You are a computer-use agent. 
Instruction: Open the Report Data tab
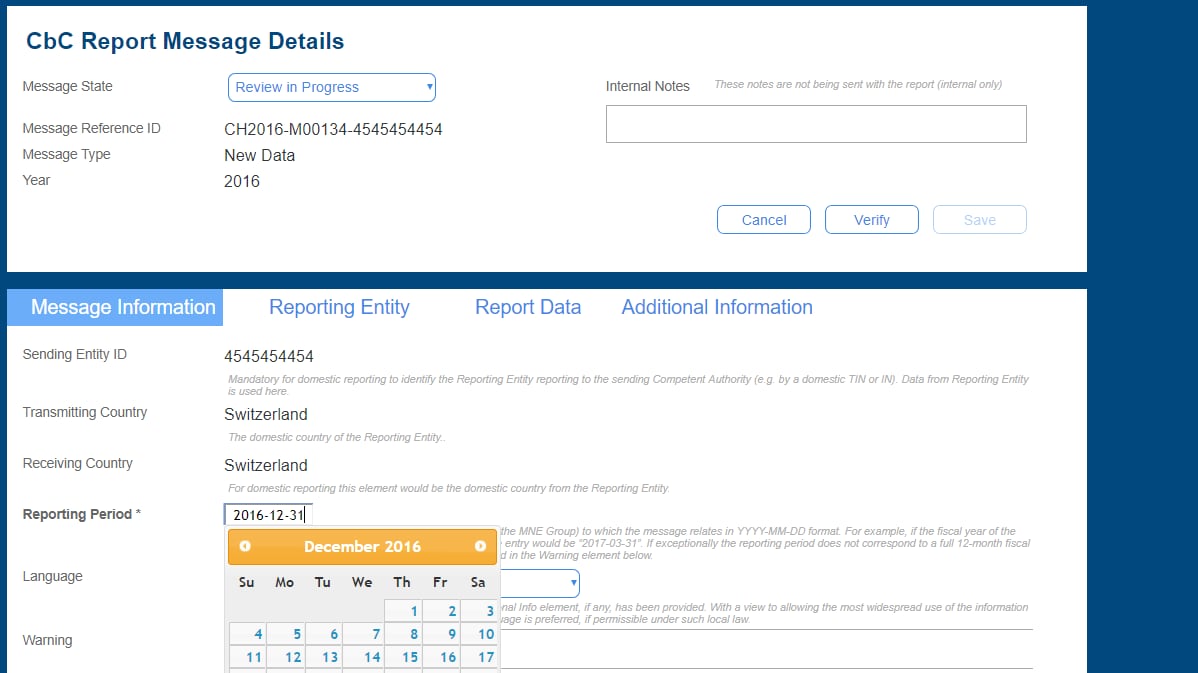(528, 307)
